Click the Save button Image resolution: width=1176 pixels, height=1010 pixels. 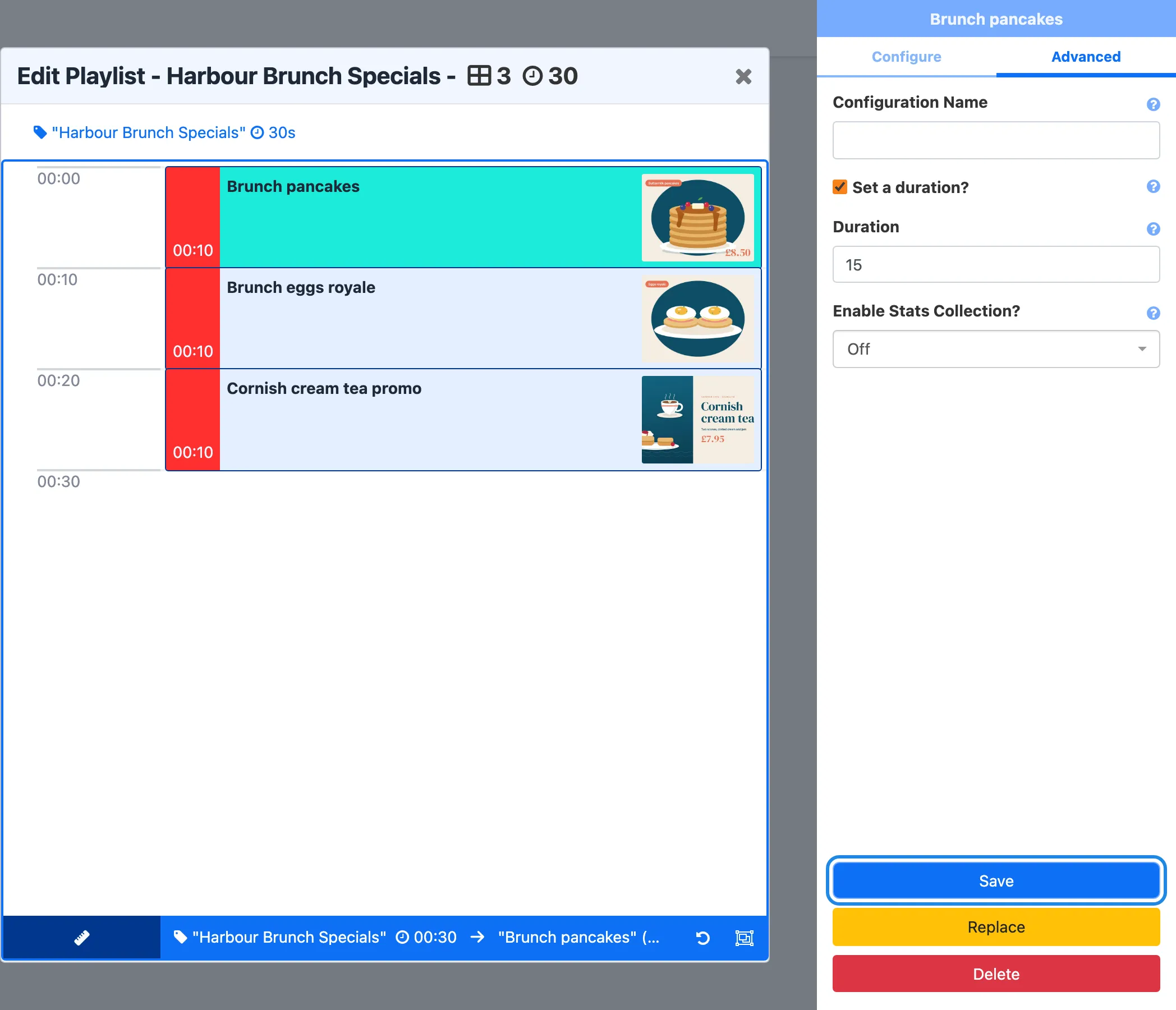click(x=996, y=880)
